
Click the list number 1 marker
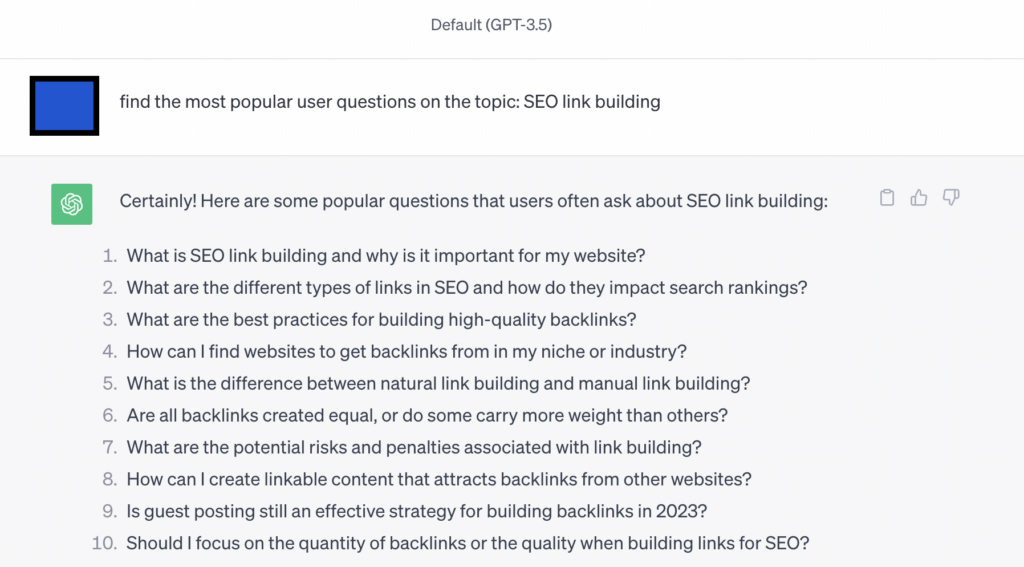point(110,255)
